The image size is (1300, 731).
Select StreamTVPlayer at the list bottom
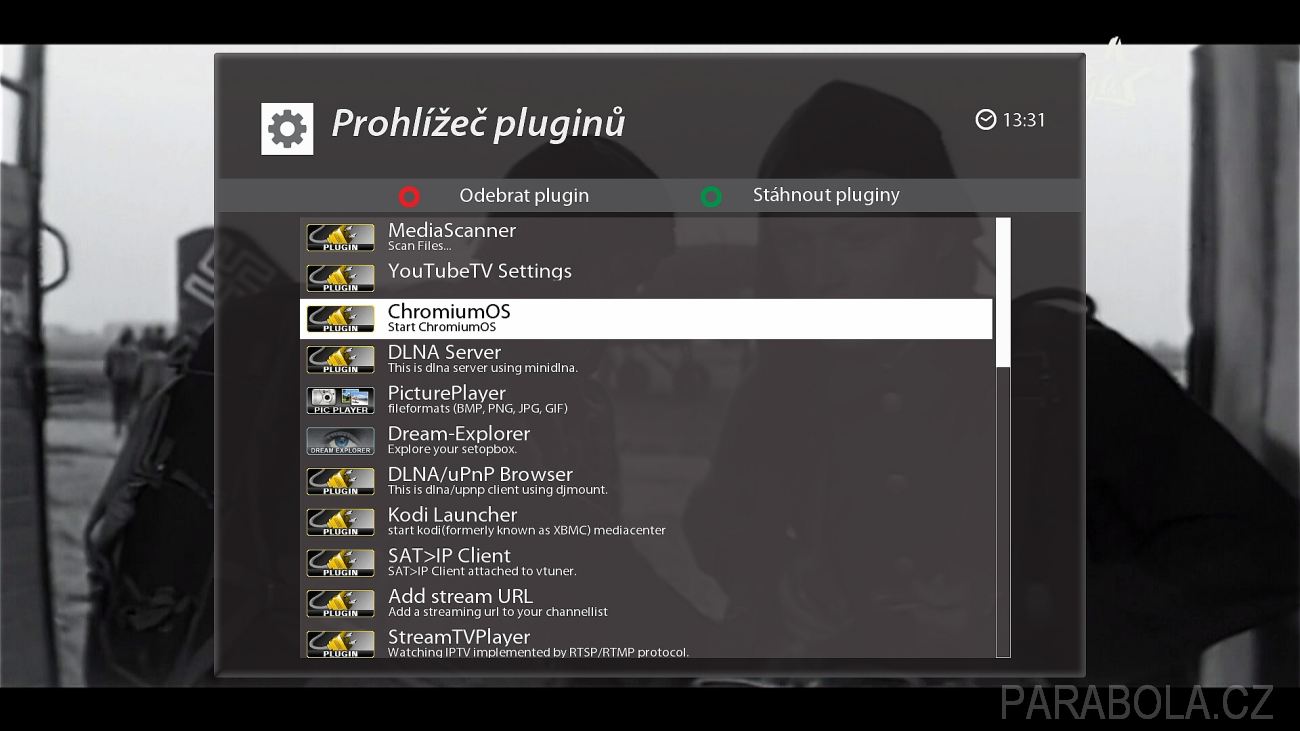tap(646, 642)
